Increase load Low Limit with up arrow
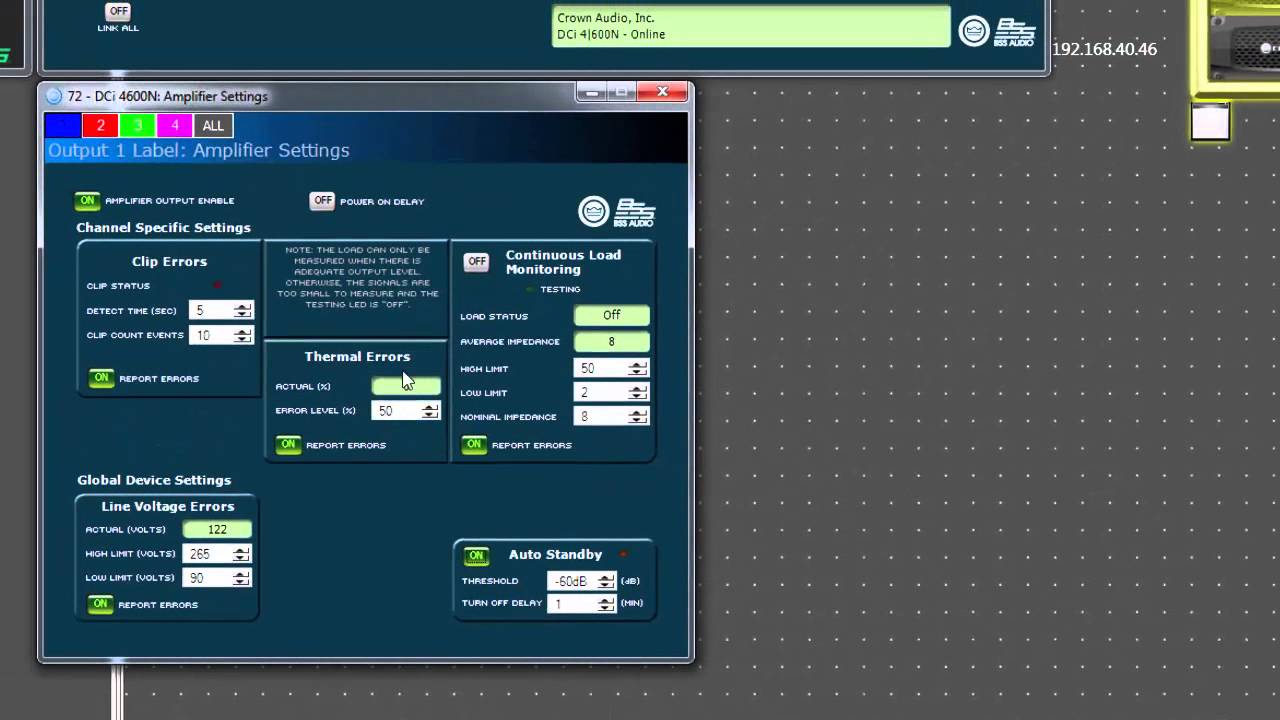Screen dimensions: 1280x720 (x=638, y=389)
